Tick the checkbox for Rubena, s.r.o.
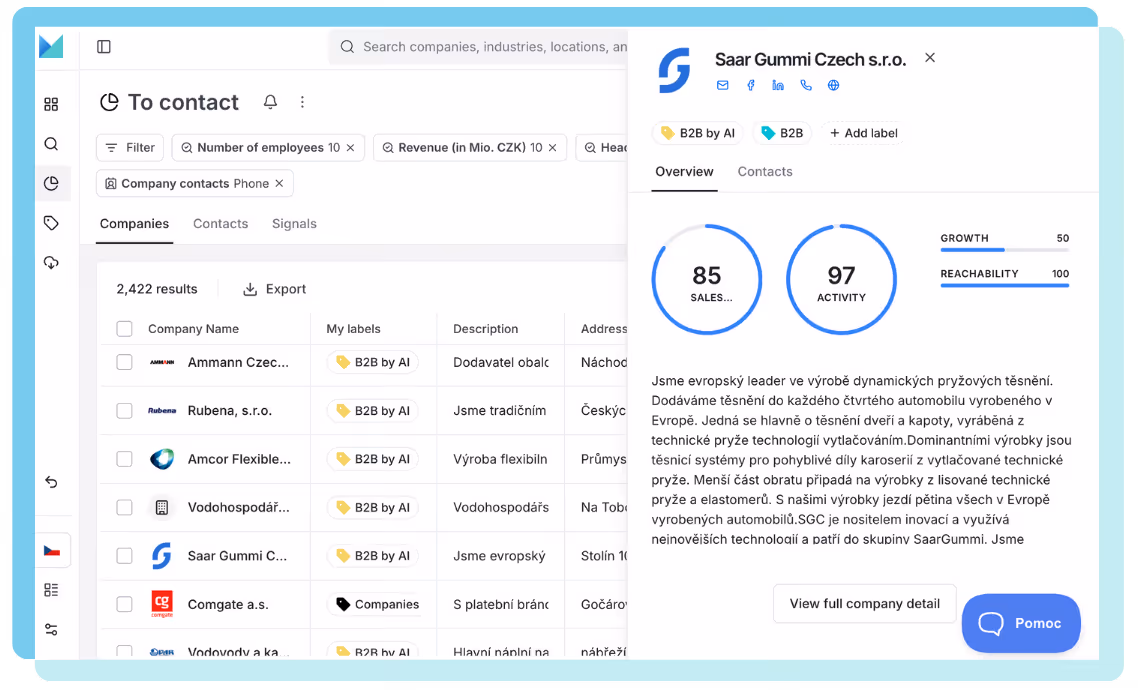Screen dimensions: 1138x690 click(124, 411)
